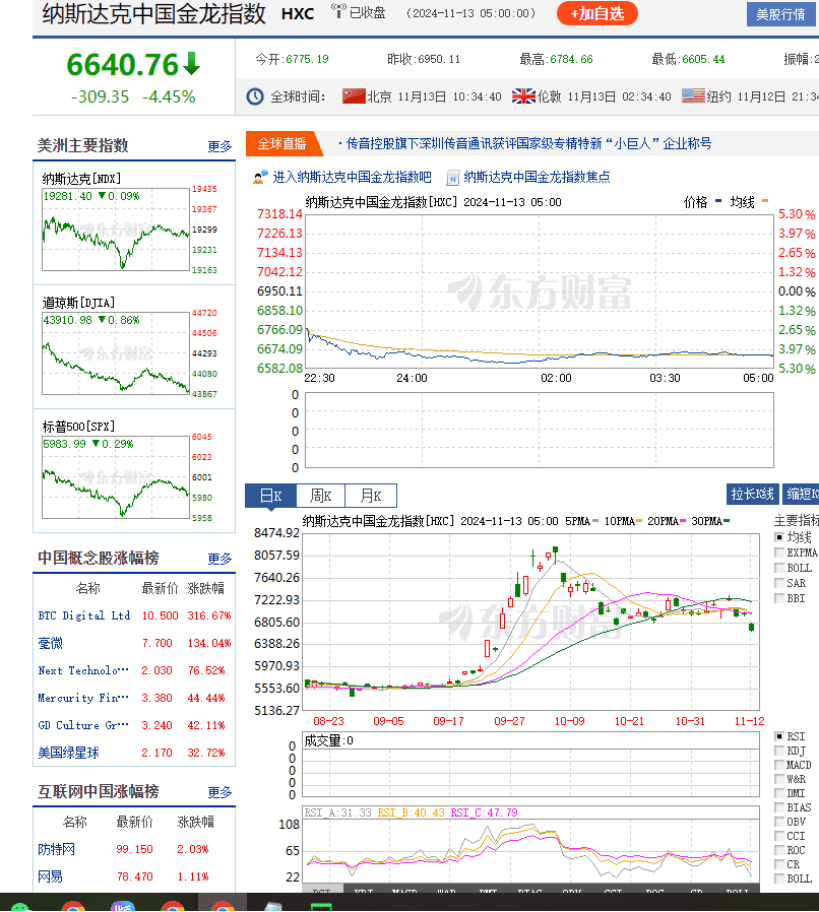
Task: Click the 最高:6784.66 value
Action: (556, 59)
